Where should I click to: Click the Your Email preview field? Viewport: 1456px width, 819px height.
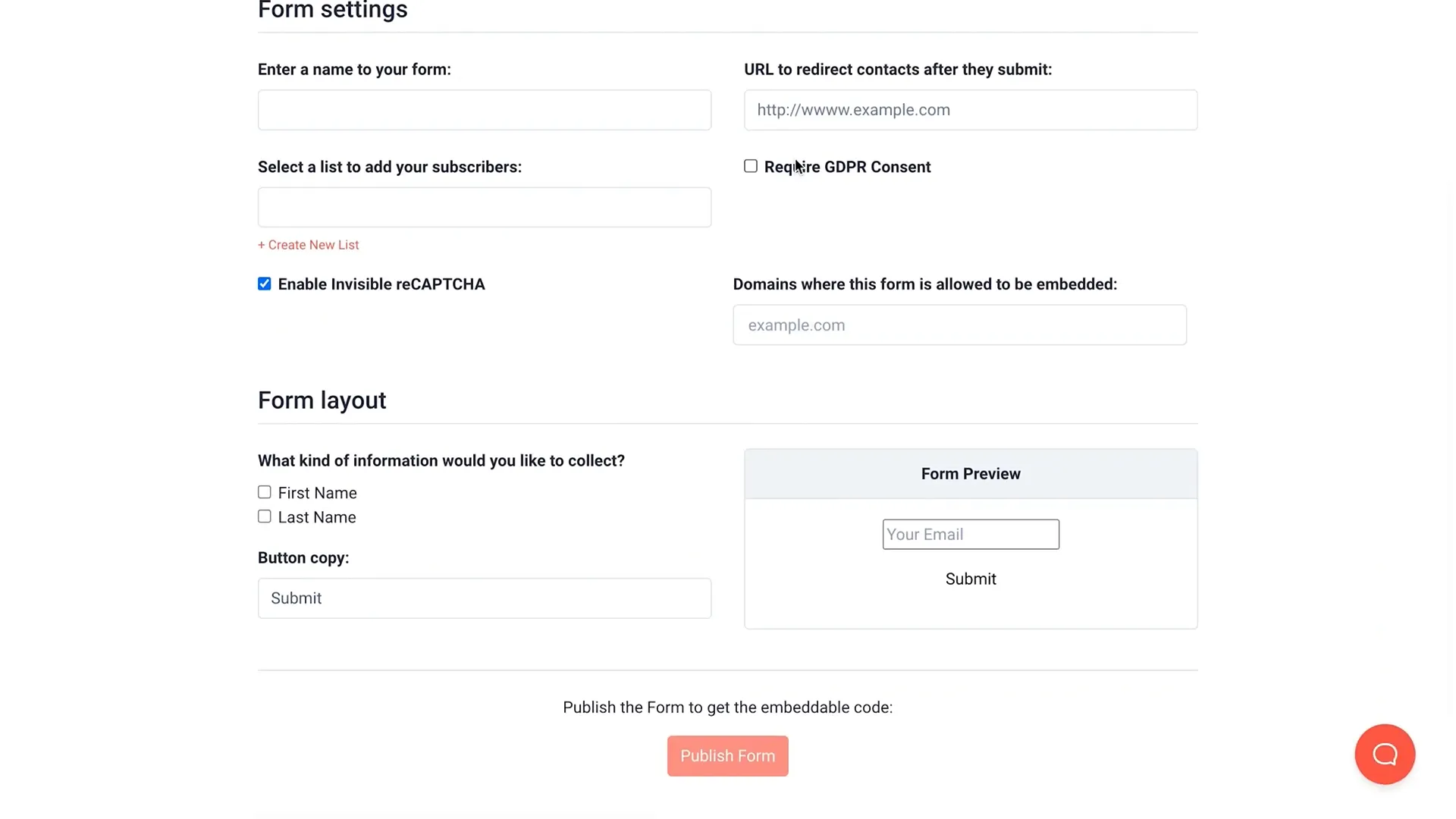click(971, 535)
